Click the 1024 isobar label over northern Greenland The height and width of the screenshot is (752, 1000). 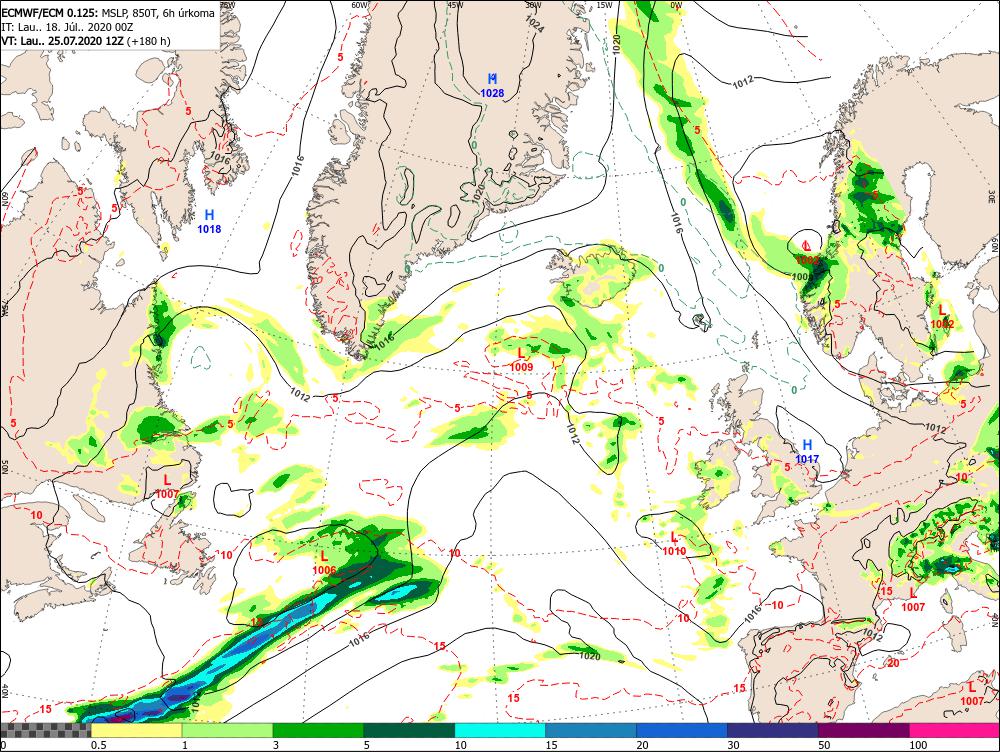click(x=534, y=24)
